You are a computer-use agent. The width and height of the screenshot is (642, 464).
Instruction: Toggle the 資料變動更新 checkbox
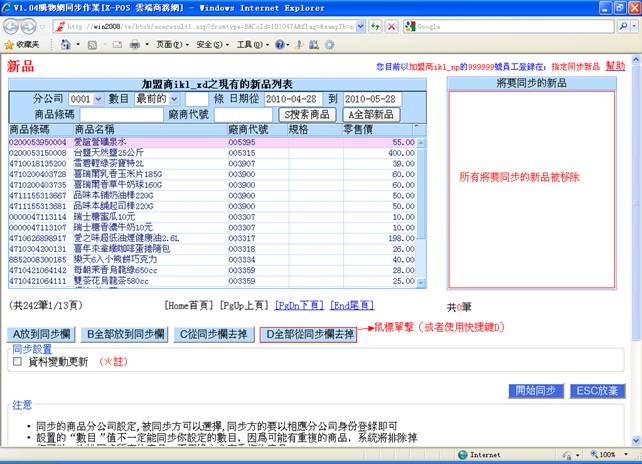pyautogui.click(x=16, y=361)
